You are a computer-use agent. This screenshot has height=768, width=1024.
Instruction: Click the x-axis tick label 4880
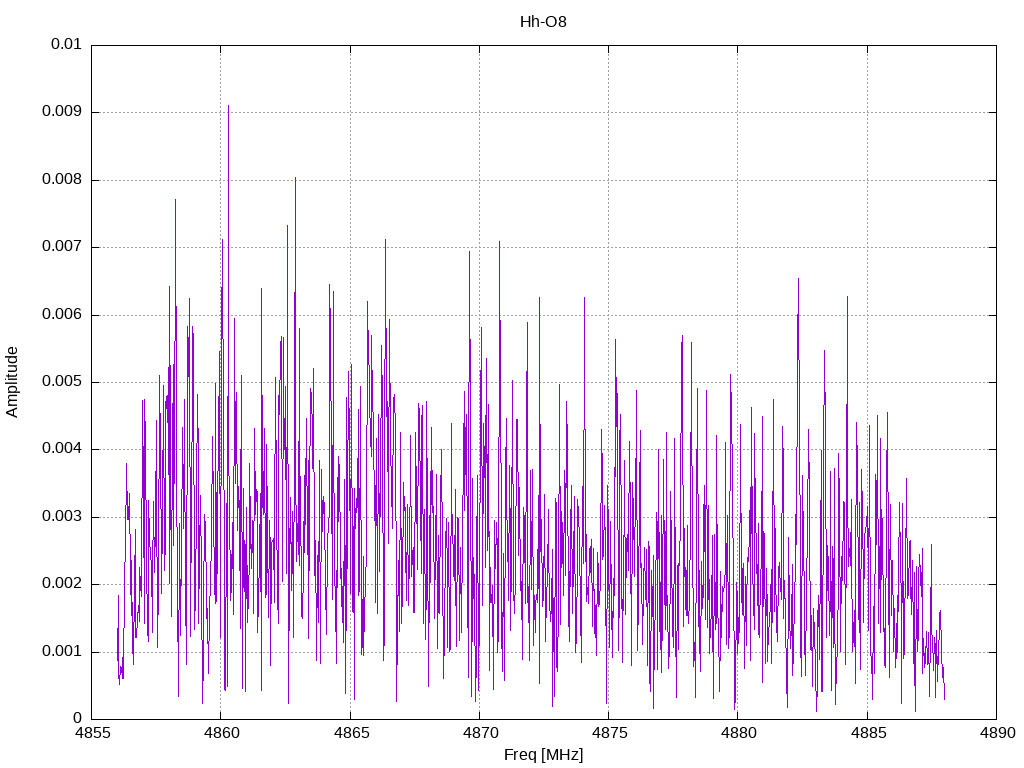pyautogui.click(x=738, y=733)
